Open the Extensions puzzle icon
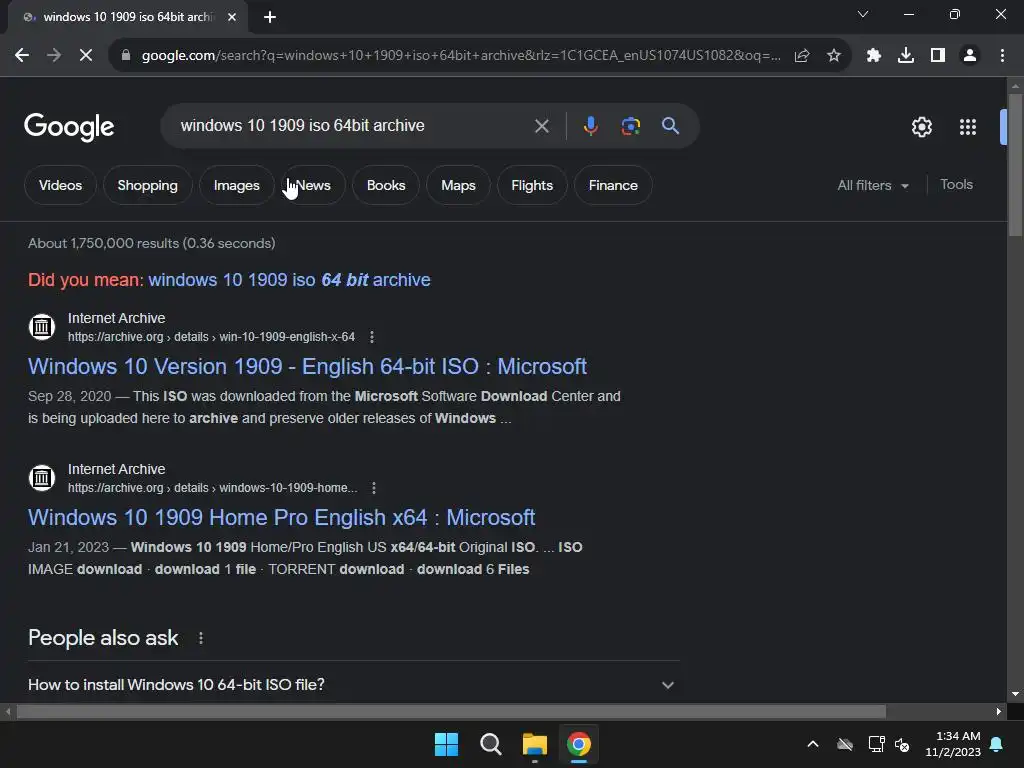Image resolution: width=1024 pixels, height=768 pixels. point(873,56)
